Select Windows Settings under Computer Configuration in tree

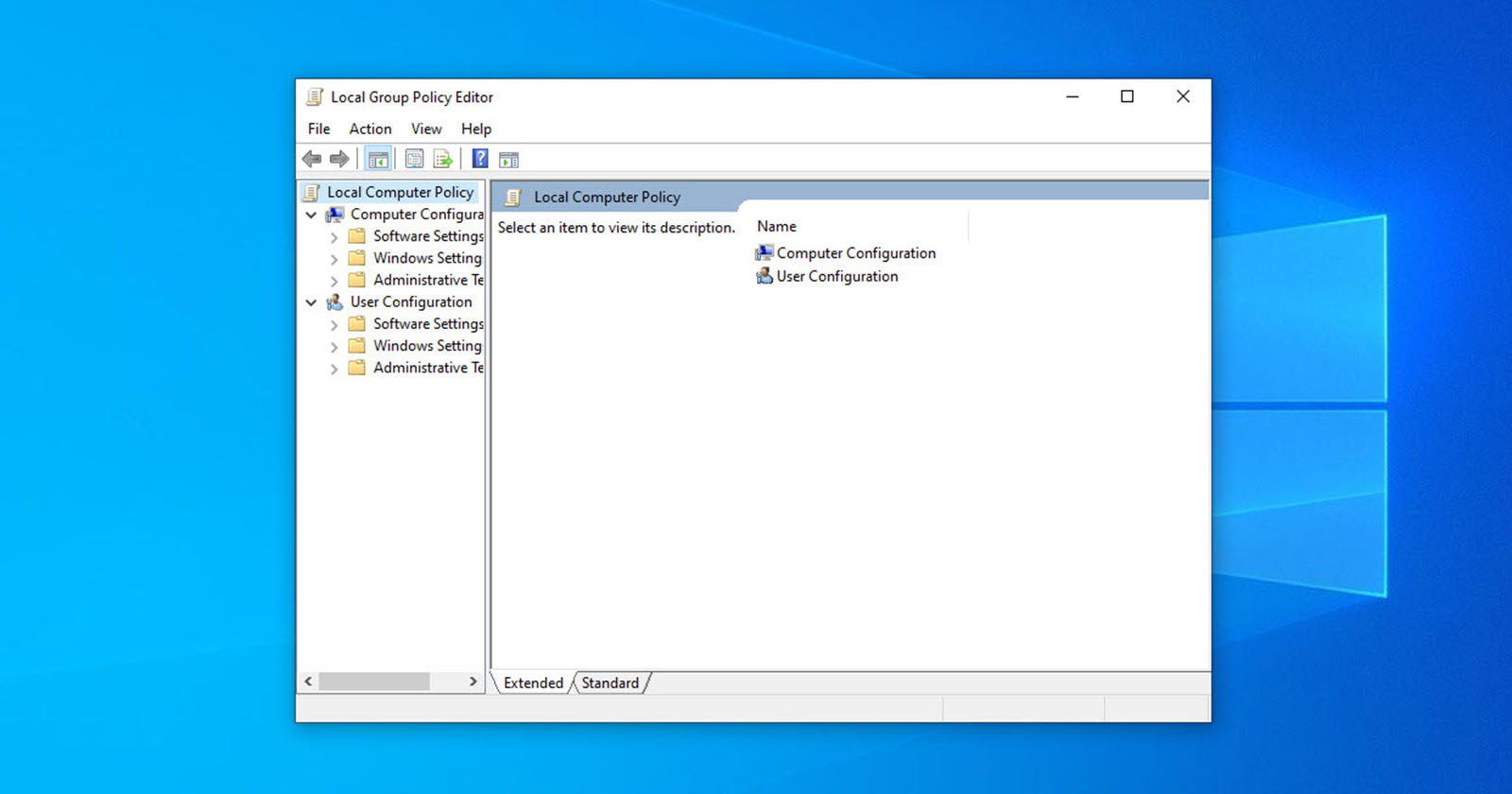click(427, 258)
